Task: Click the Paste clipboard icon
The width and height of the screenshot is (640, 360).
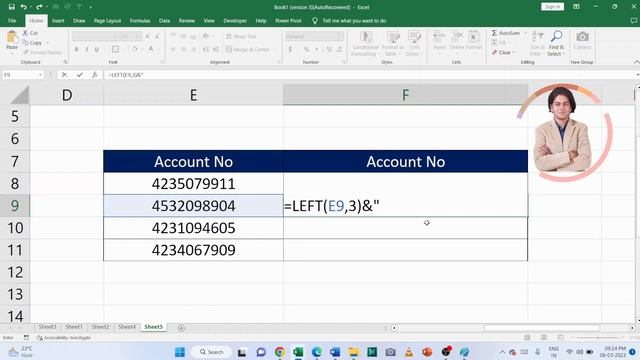Action: pos(12,38)
